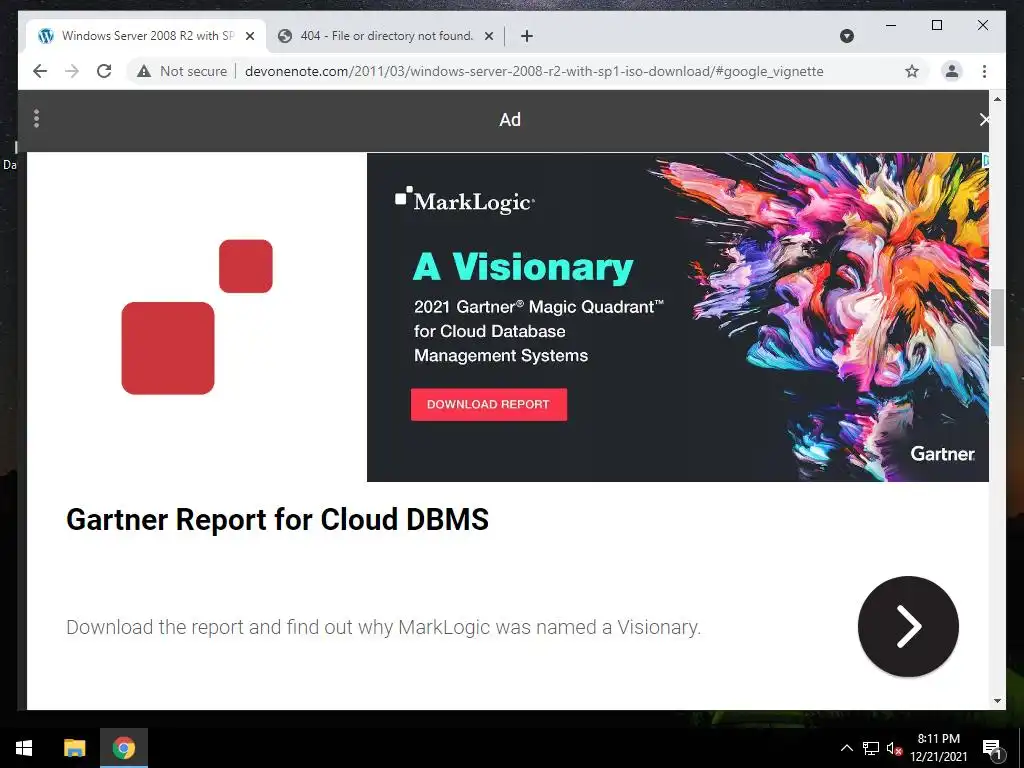1024x768 pixels.
Task: Click the 'Download the report' description text
Action: pos(383,628)
